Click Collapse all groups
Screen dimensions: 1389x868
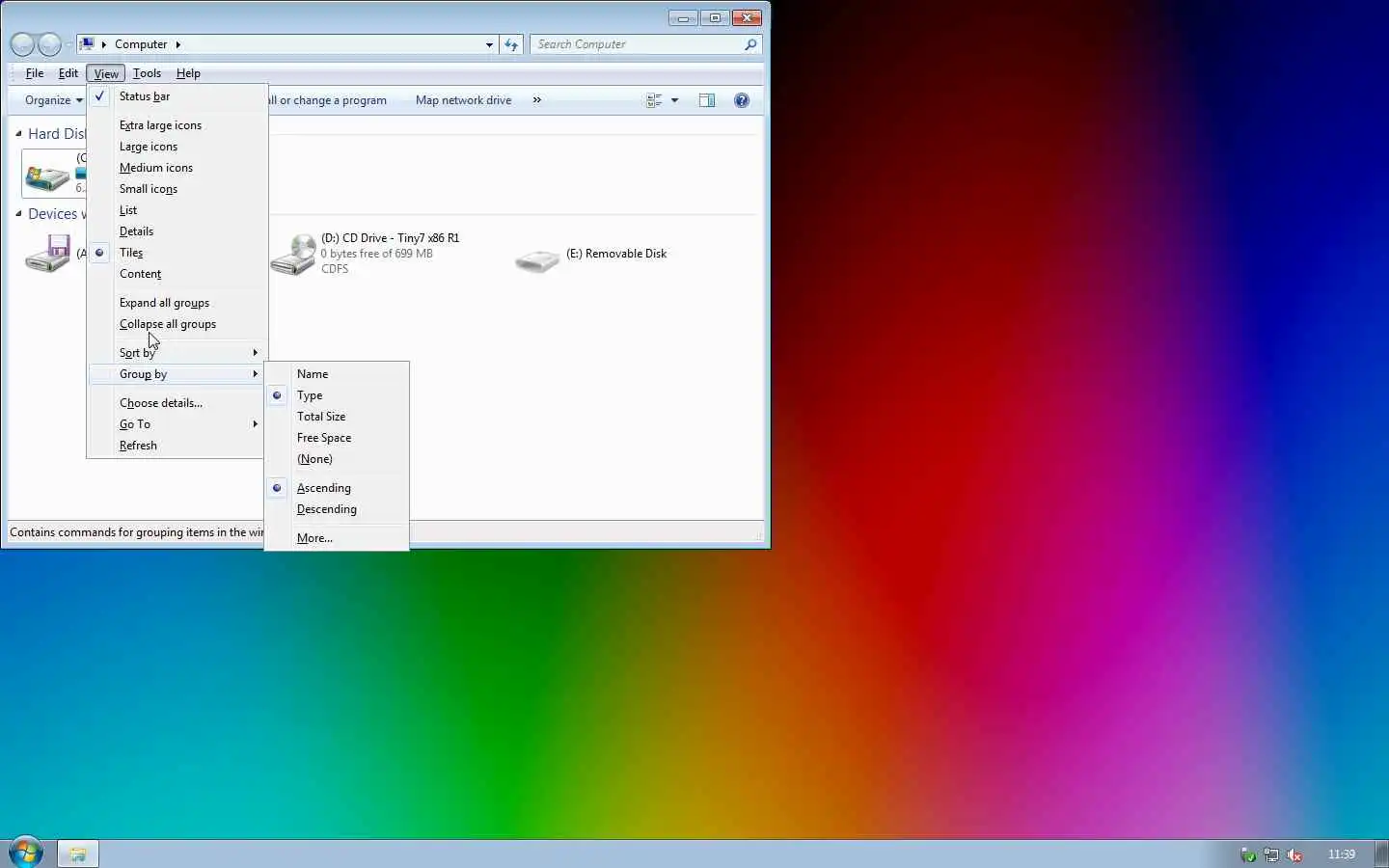pyautogui.click(x=177, y=324)
